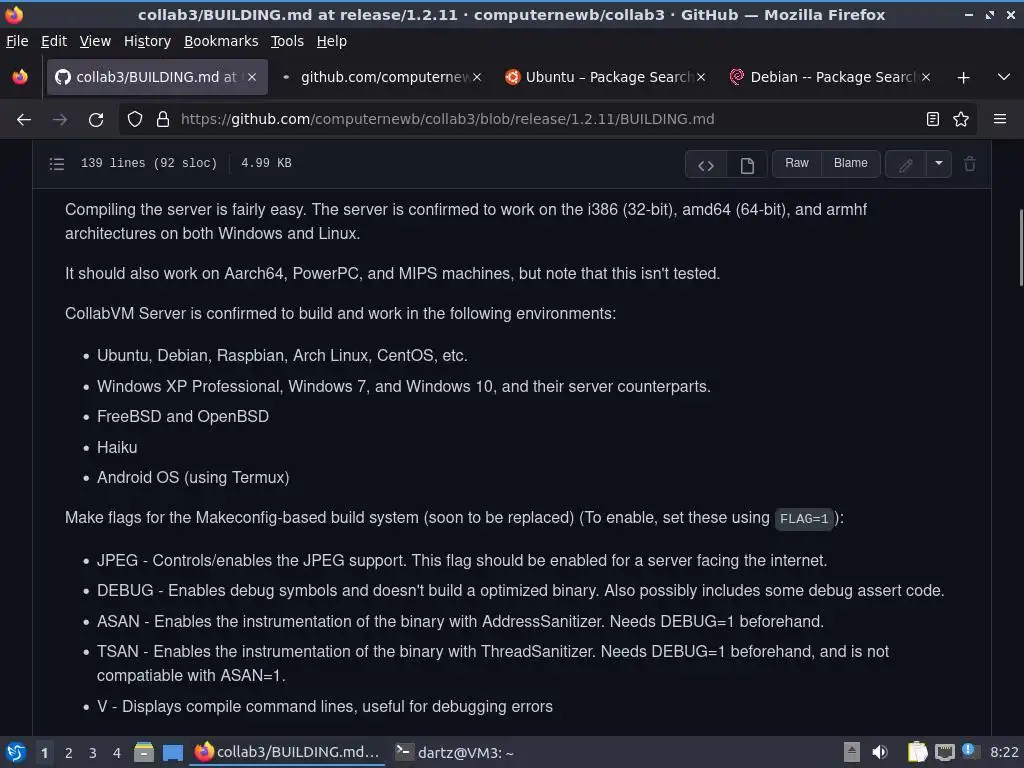Image resolution: width=1024 pixels, height=768 pixels.
Task: Display source code view of file
Action: coord(705,165)
